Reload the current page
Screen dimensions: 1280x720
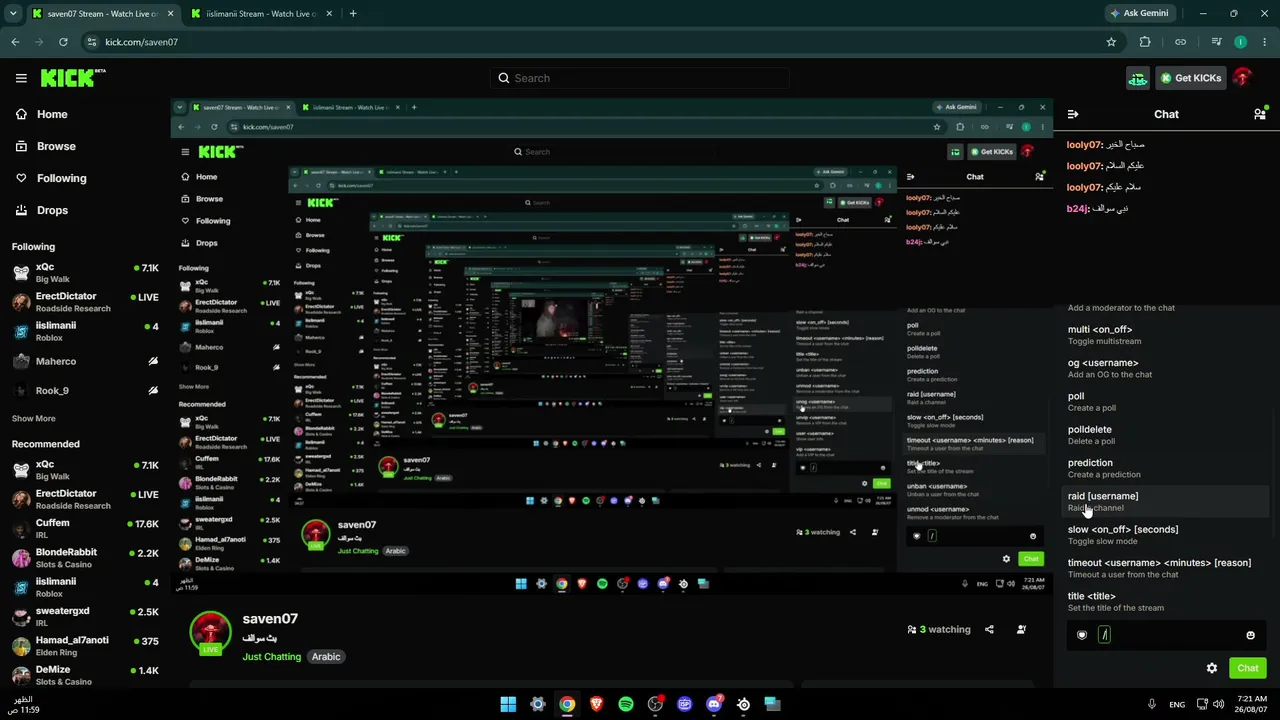pos(63,42)
